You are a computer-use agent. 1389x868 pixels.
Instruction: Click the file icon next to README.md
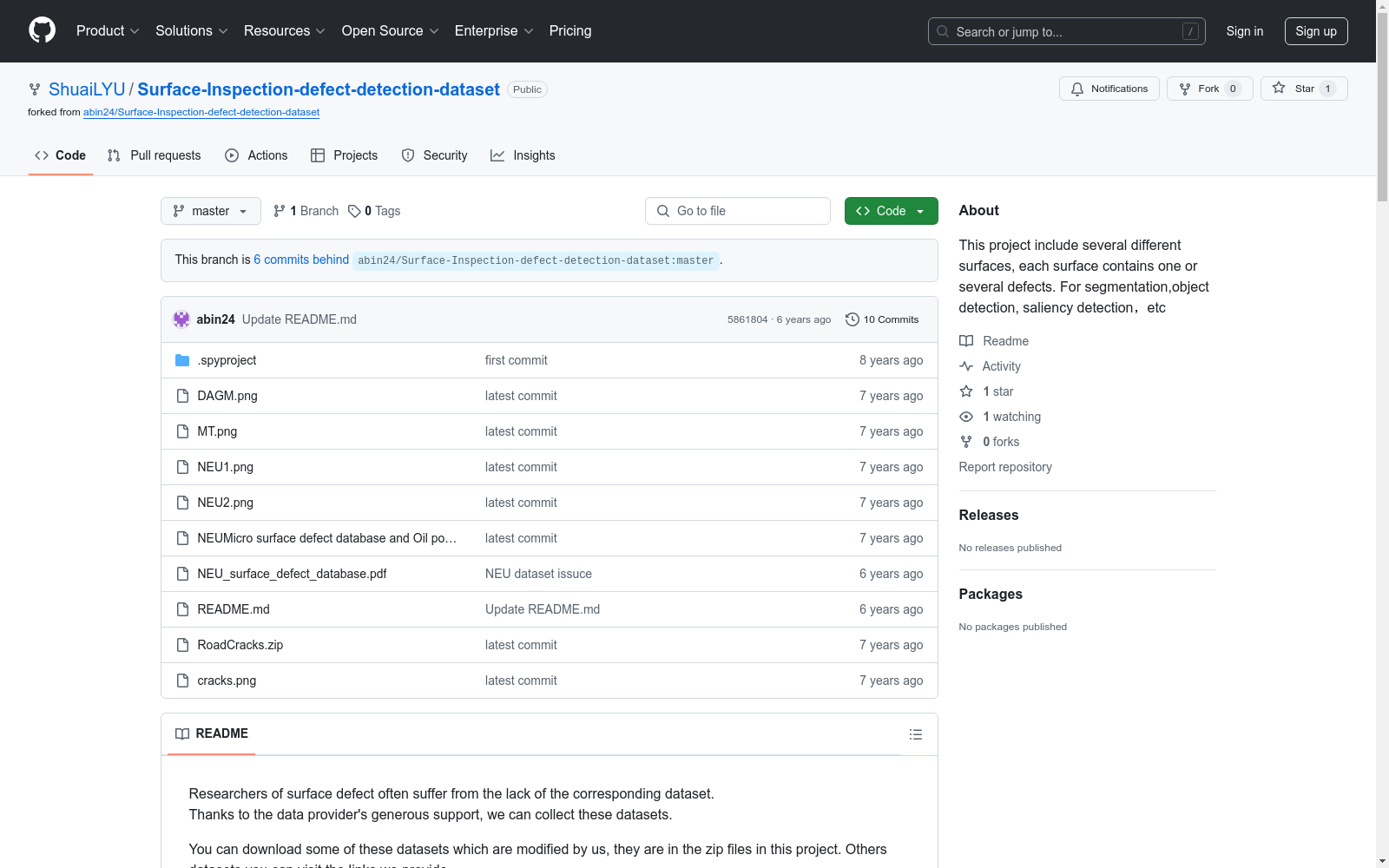182,609
